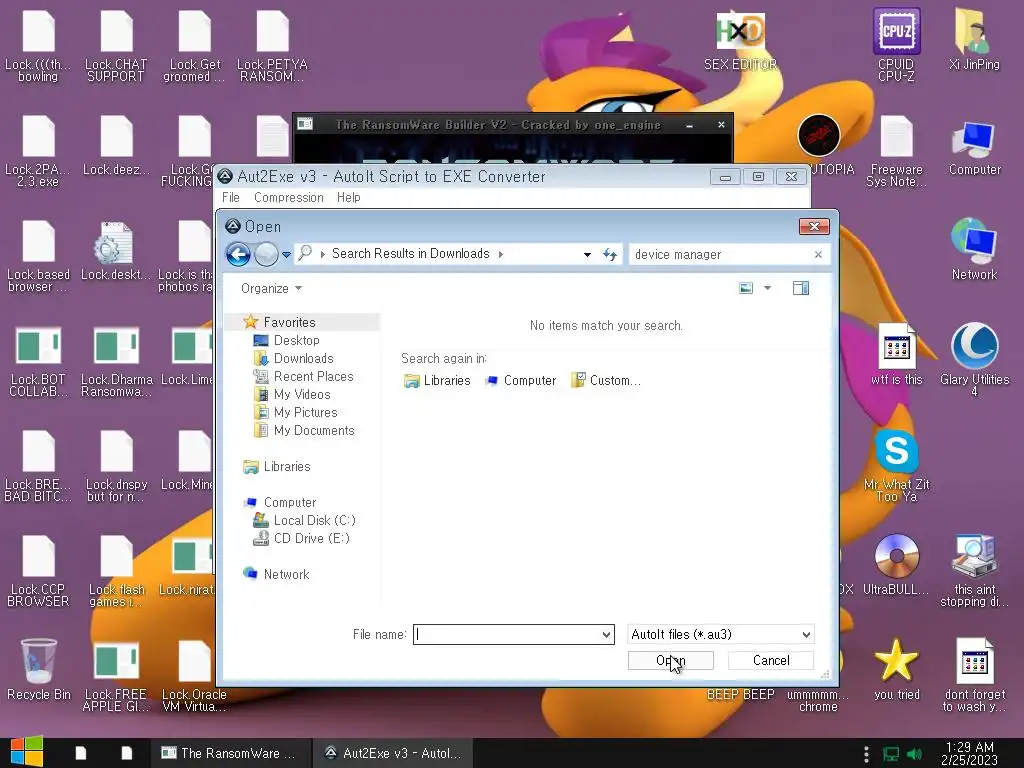Open the clock showing 1:29 AM

(x=970, y=753)
